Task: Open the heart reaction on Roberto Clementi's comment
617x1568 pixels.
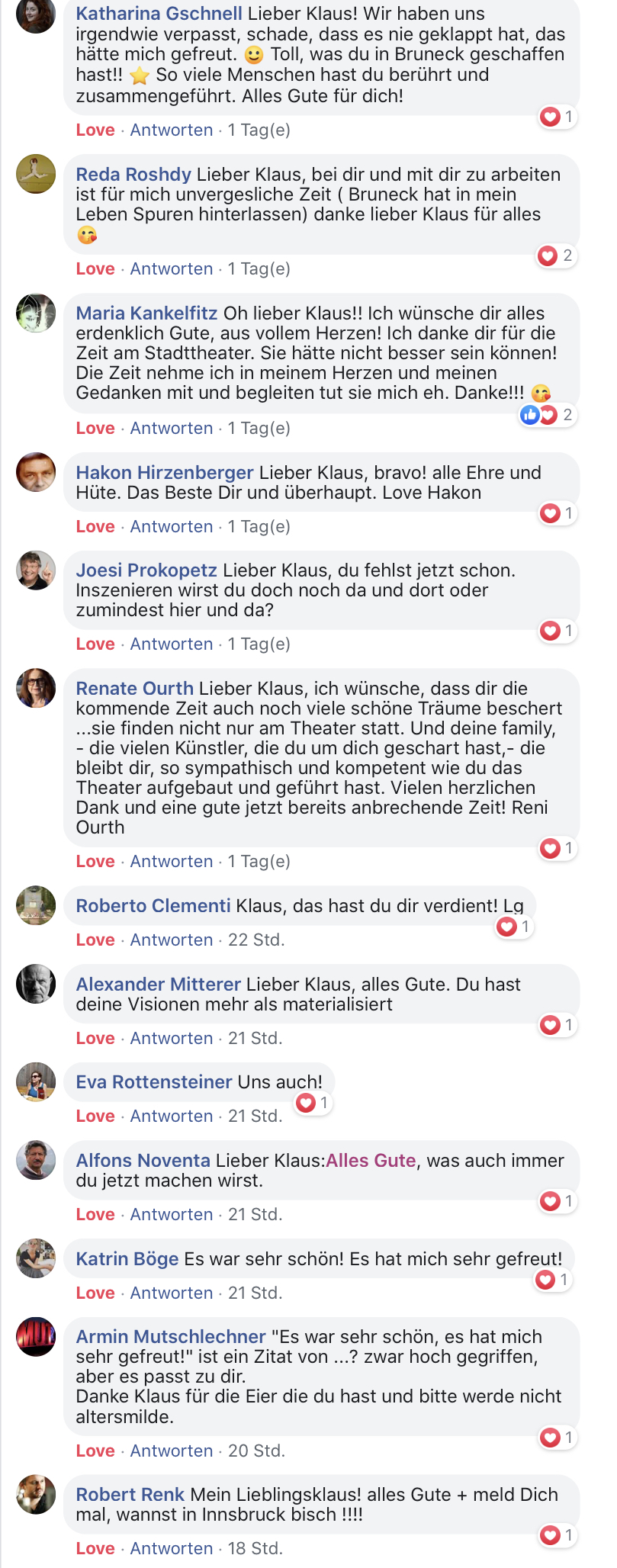Action: point(513,927)
